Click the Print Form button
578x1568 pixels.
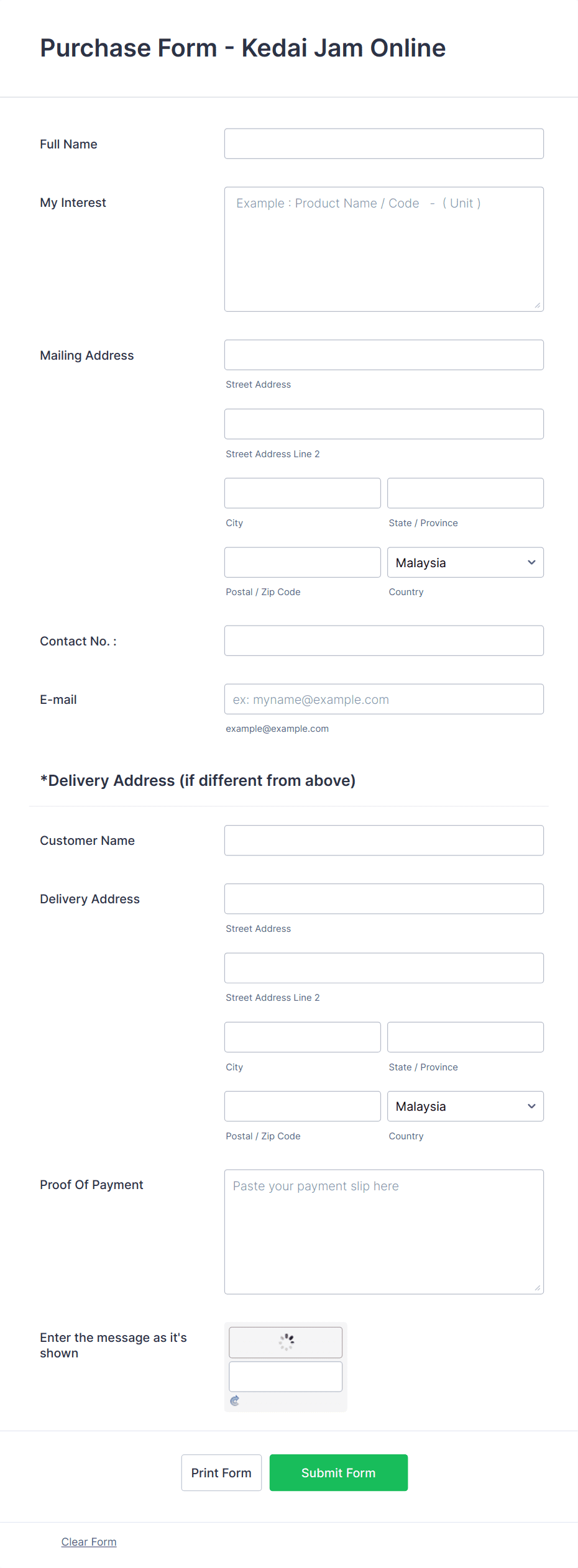[x=221, y=1472]
